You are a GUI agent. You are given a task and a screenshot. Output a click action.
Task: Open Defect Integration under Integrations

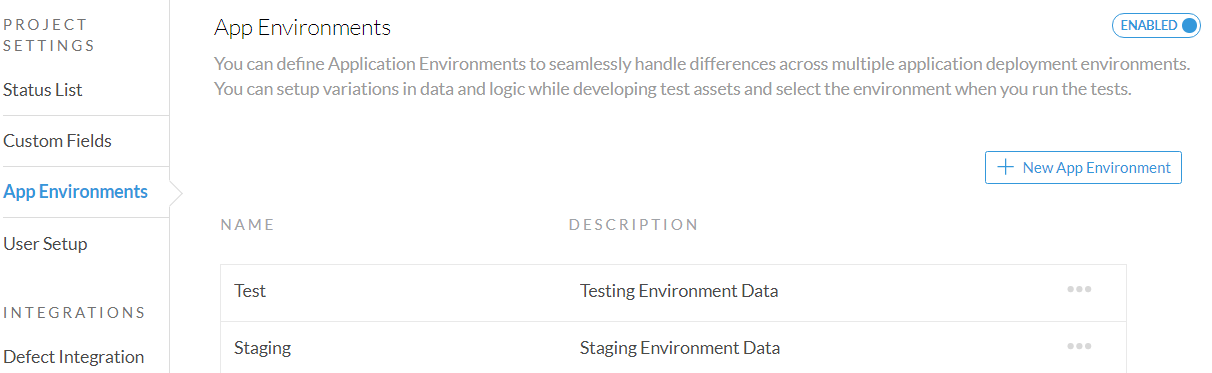73,357
